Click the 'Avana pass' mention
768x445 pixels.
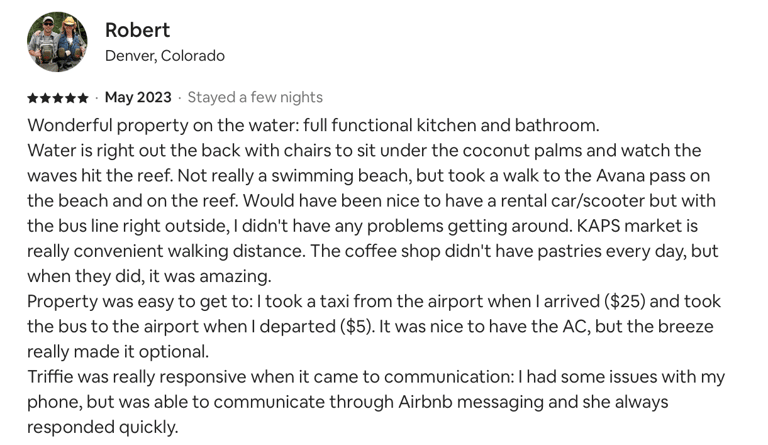click(x=640, y=176)
